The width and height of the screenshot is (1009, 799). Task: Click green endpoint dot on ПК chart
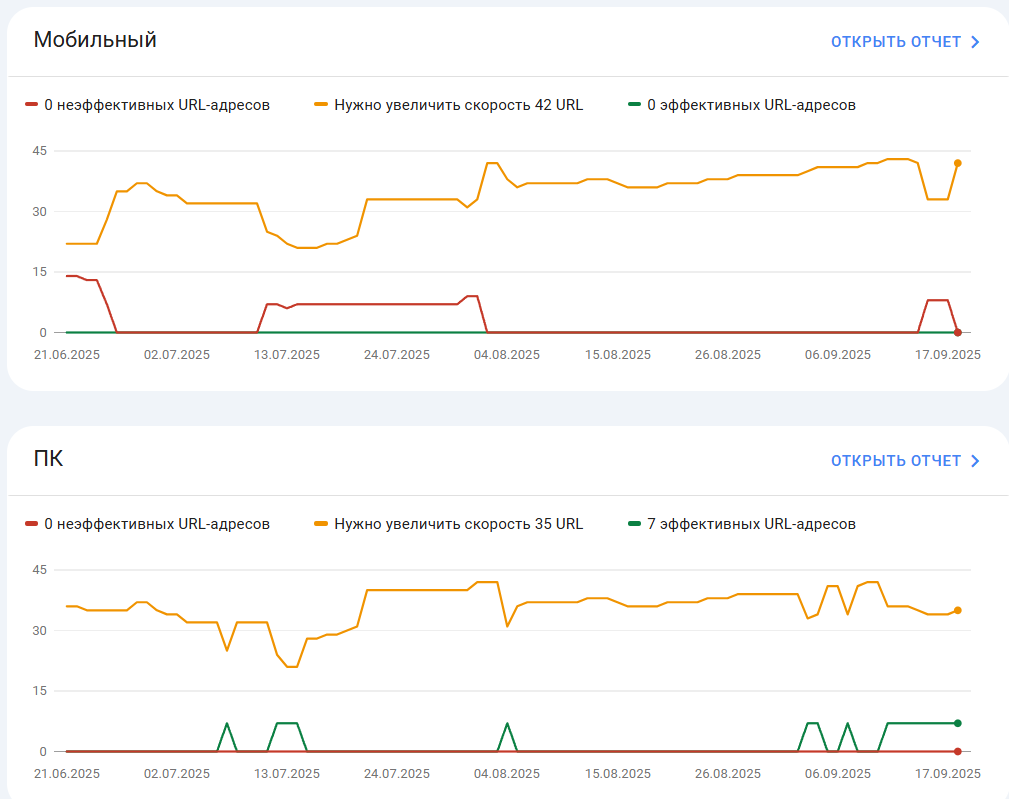point(958,723)
